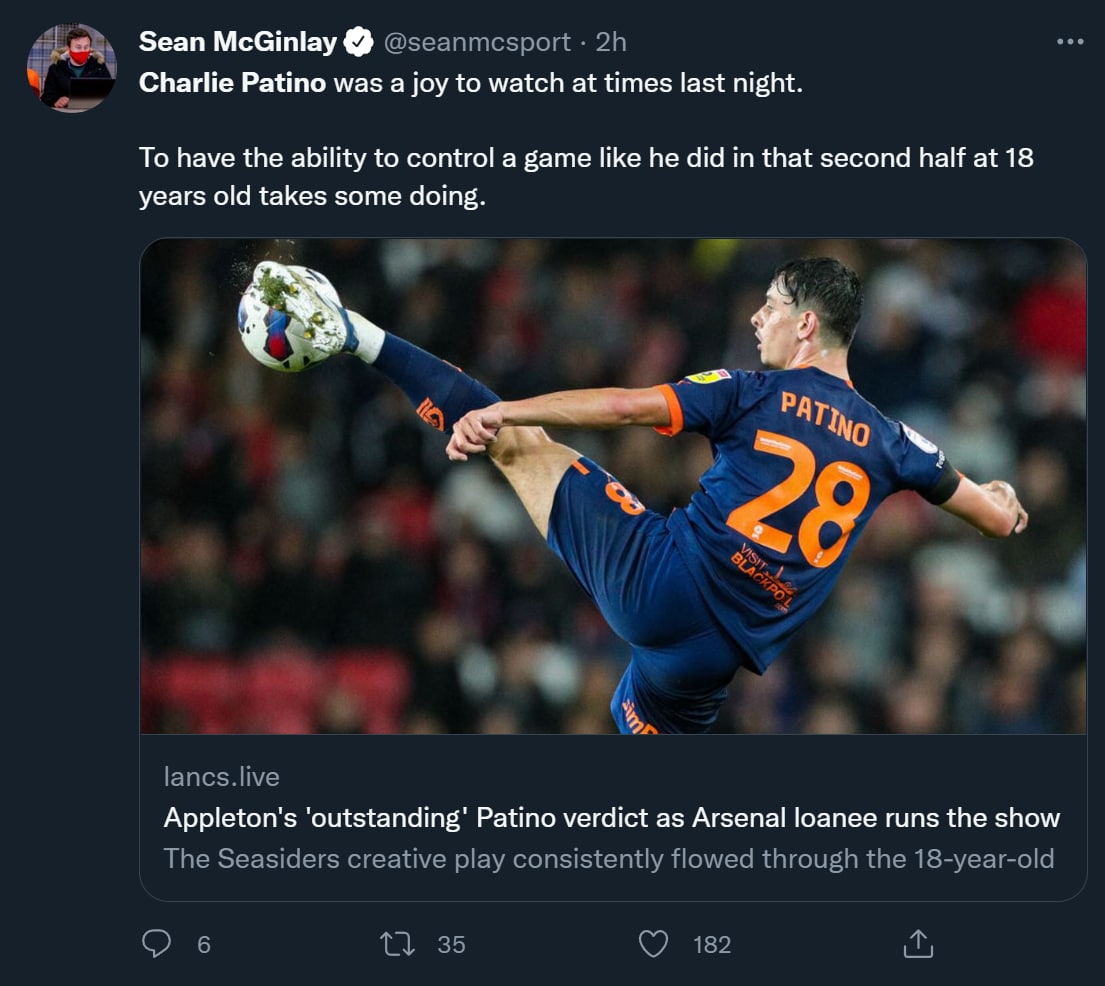
Task: Click the 2h tweet timestamp
Action: pos(611,42)
